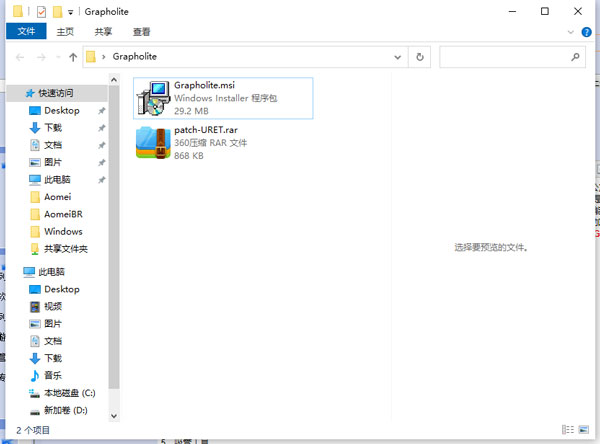Switch to large thumbnails view layout
Screen dimensions: 600x444
coord(584,430)
